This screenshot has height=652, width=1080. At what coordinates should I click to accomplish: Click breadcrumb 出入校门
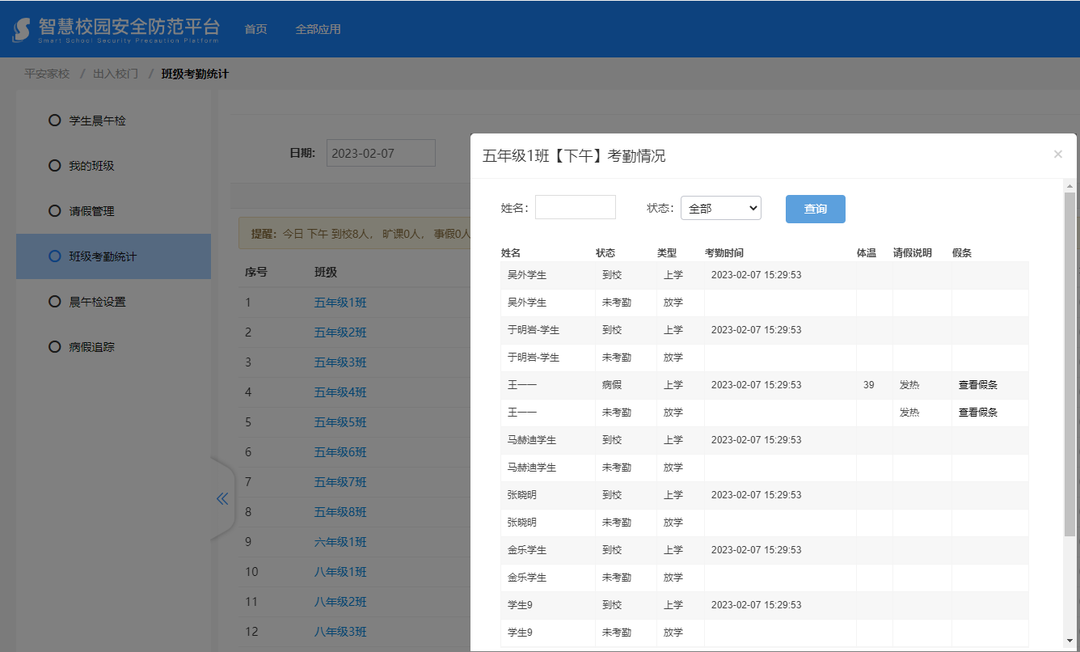tap(115, 74)
